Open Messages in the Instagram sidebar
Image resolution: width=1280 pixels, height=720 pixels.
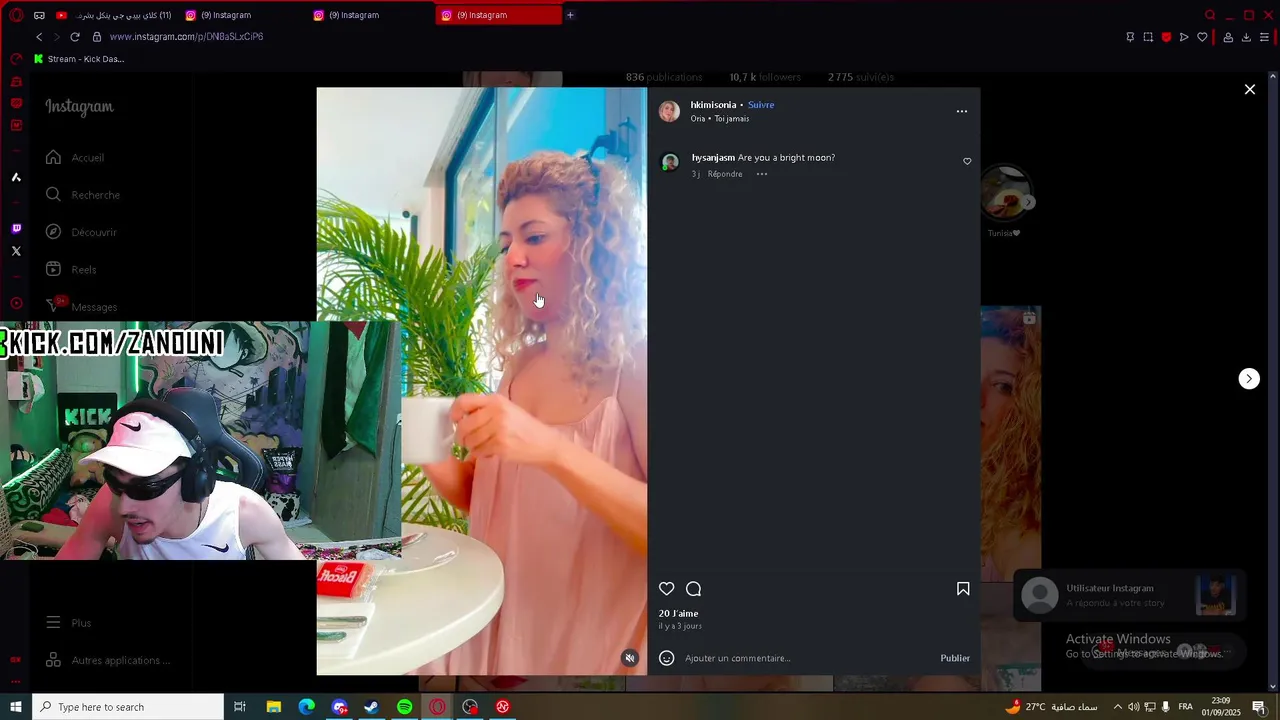[81, 306]
